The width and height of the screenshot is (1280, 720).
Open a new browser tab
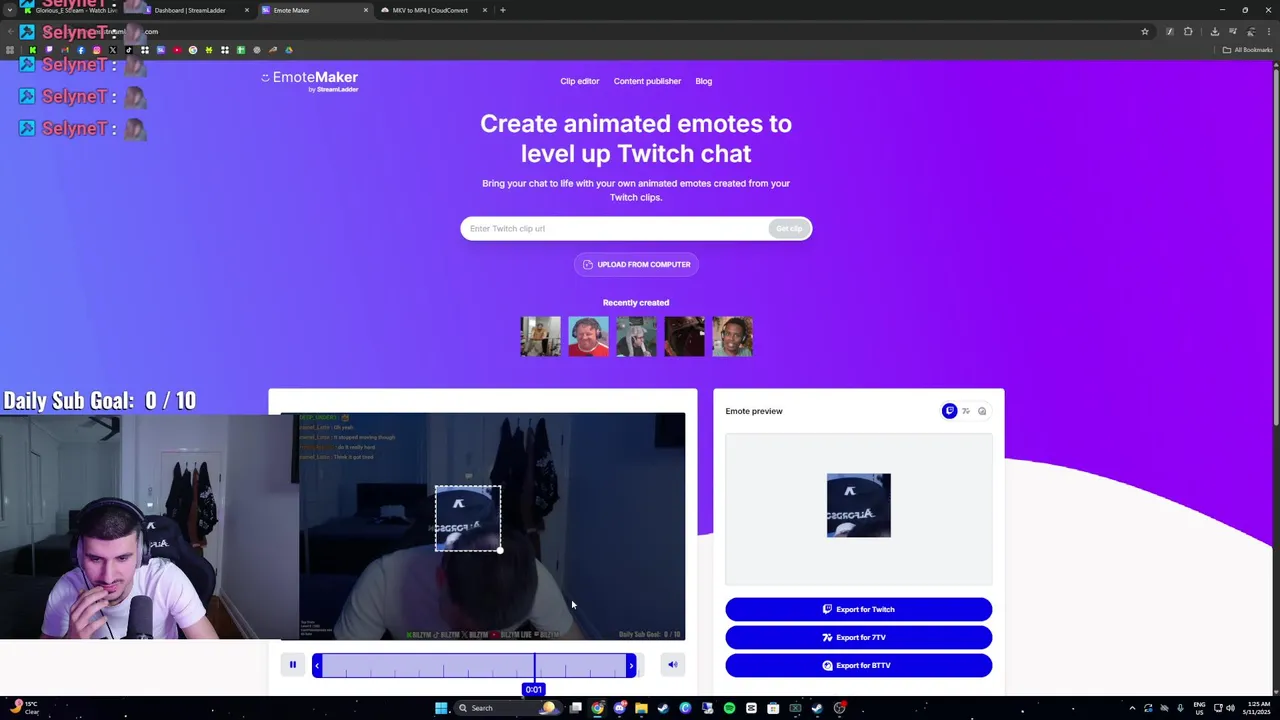click(x=503, y=10)
